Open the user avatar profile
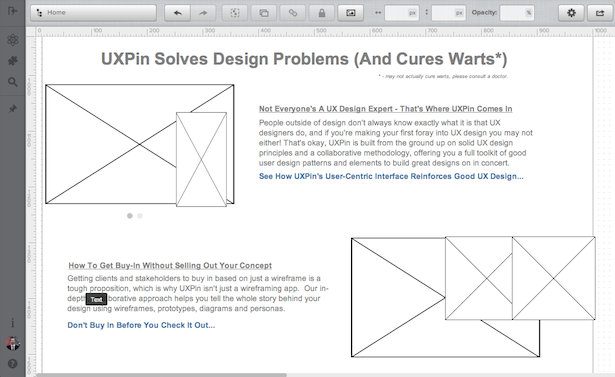Image resolution: width=615 pixels, height=377 pixels. coord(13,343)
